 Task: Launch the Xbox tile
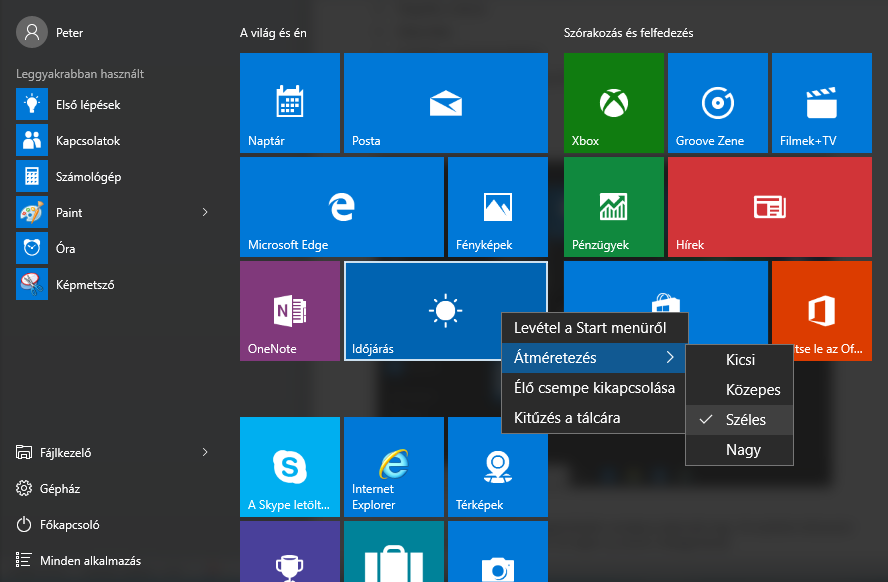(x=613, y=102)
